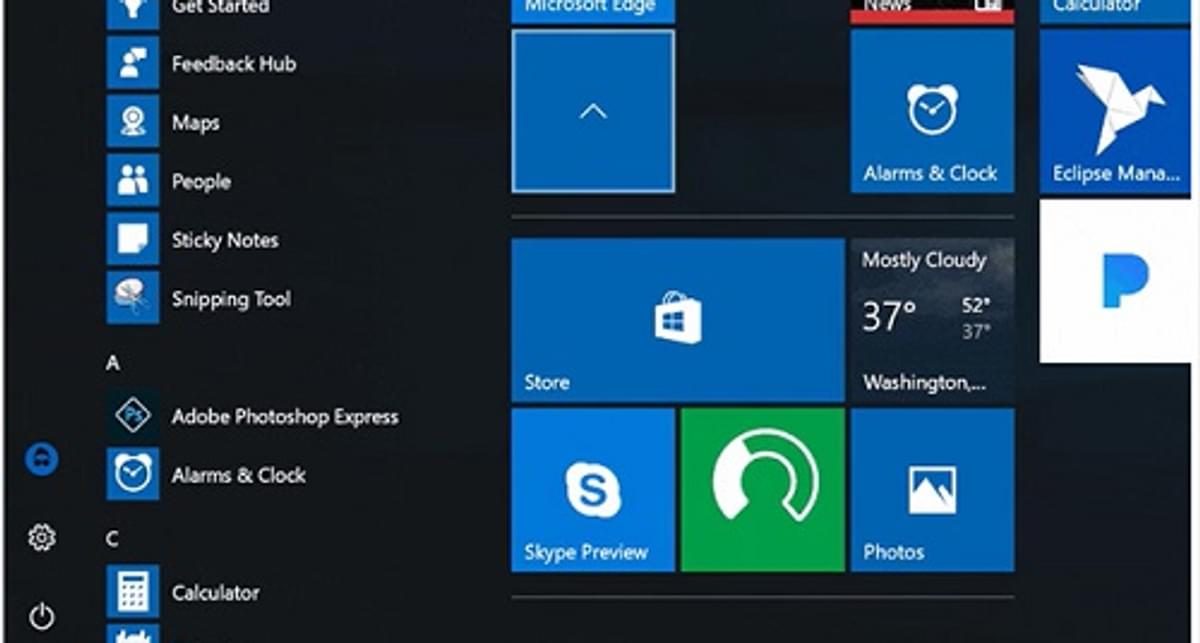Open the People app icon
Screen dimensions: 1200x643
point(133,181)
